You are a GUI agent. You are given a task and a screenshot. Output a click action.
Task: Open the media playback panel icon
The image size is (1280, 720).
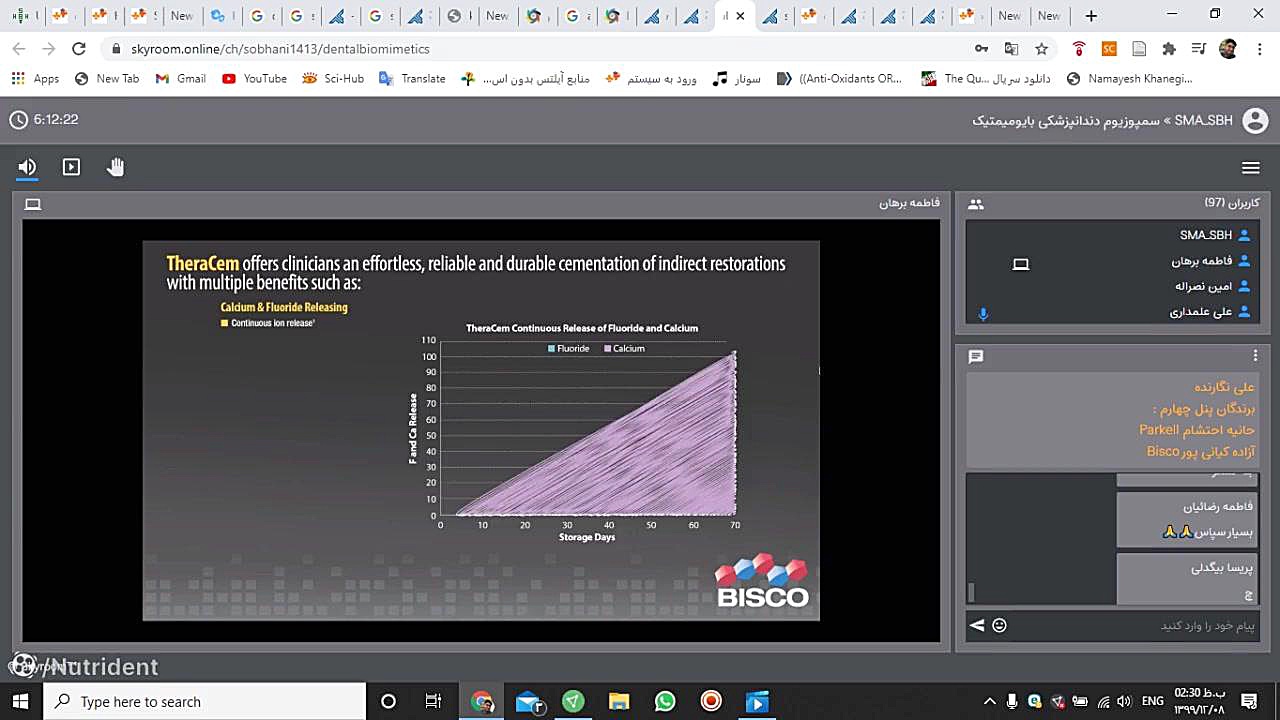71,167
